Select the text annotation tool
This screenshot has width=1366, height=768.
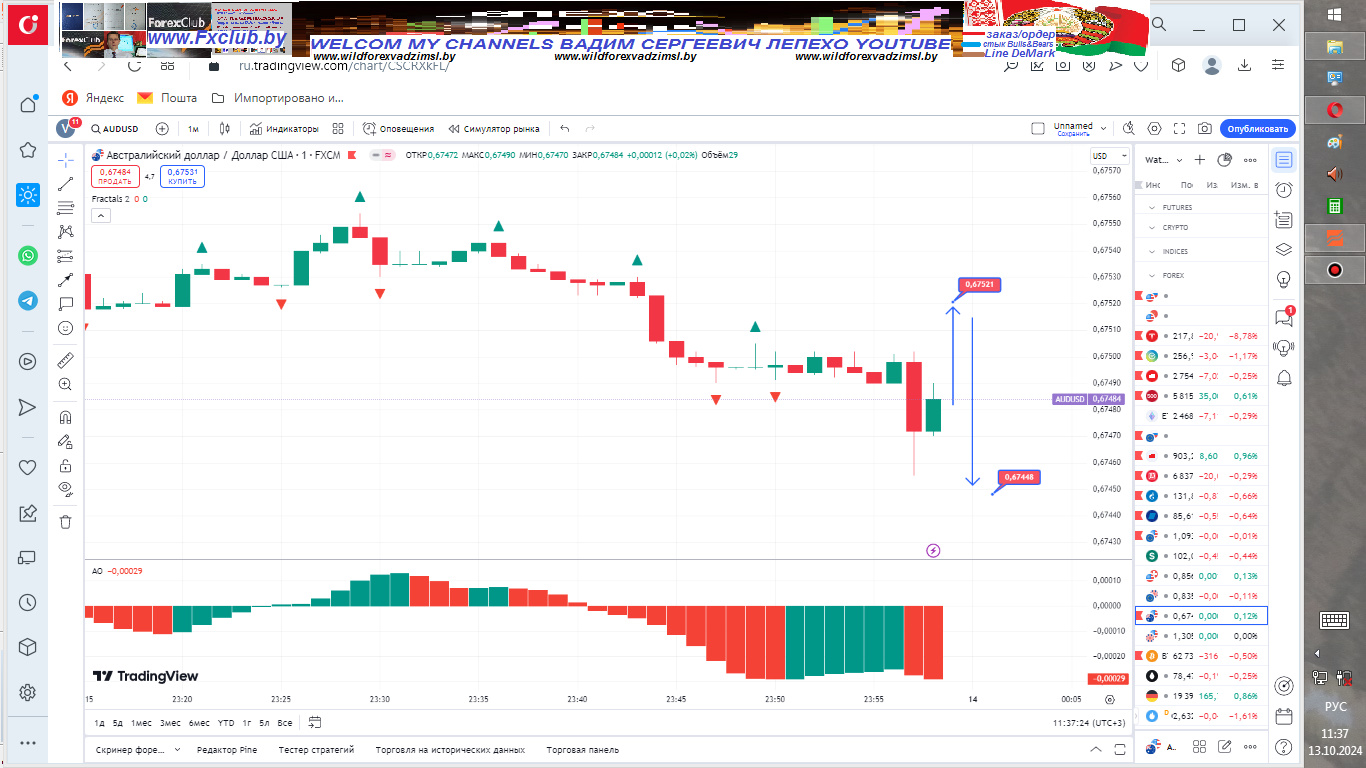tap(66, 303)
